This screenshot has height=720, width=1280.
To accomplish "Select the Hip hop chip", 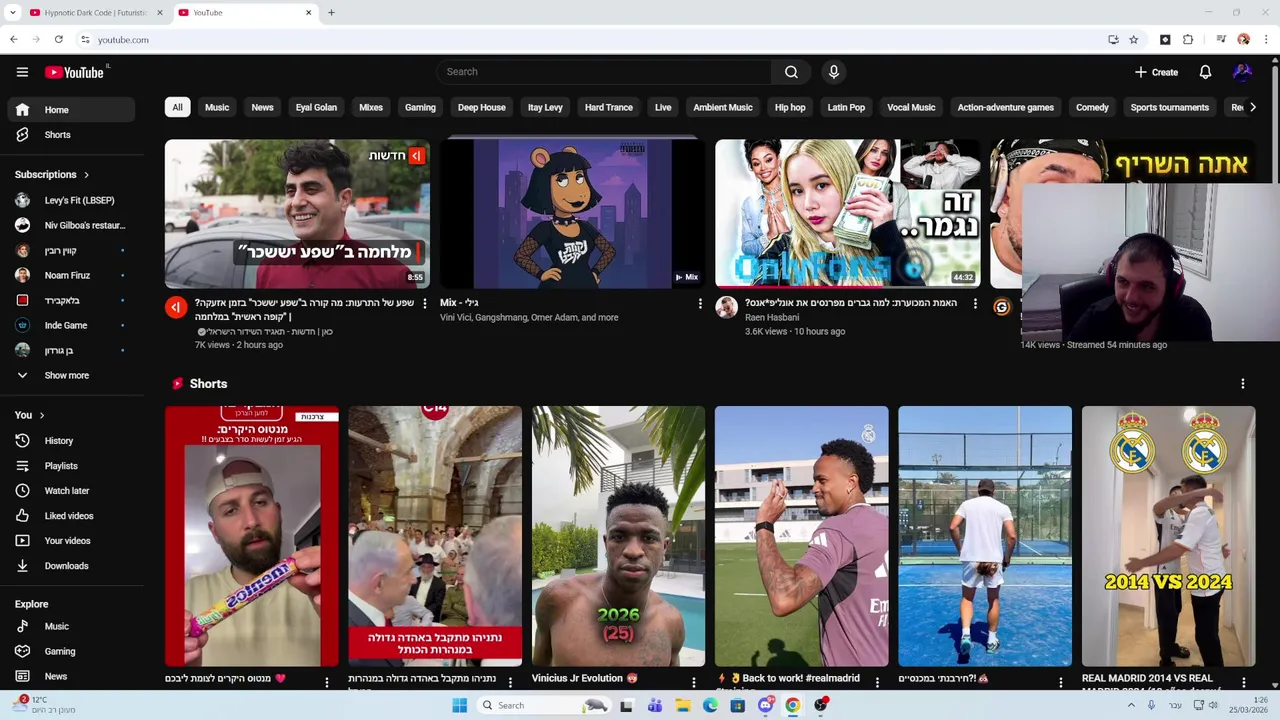I will [790, 107].
